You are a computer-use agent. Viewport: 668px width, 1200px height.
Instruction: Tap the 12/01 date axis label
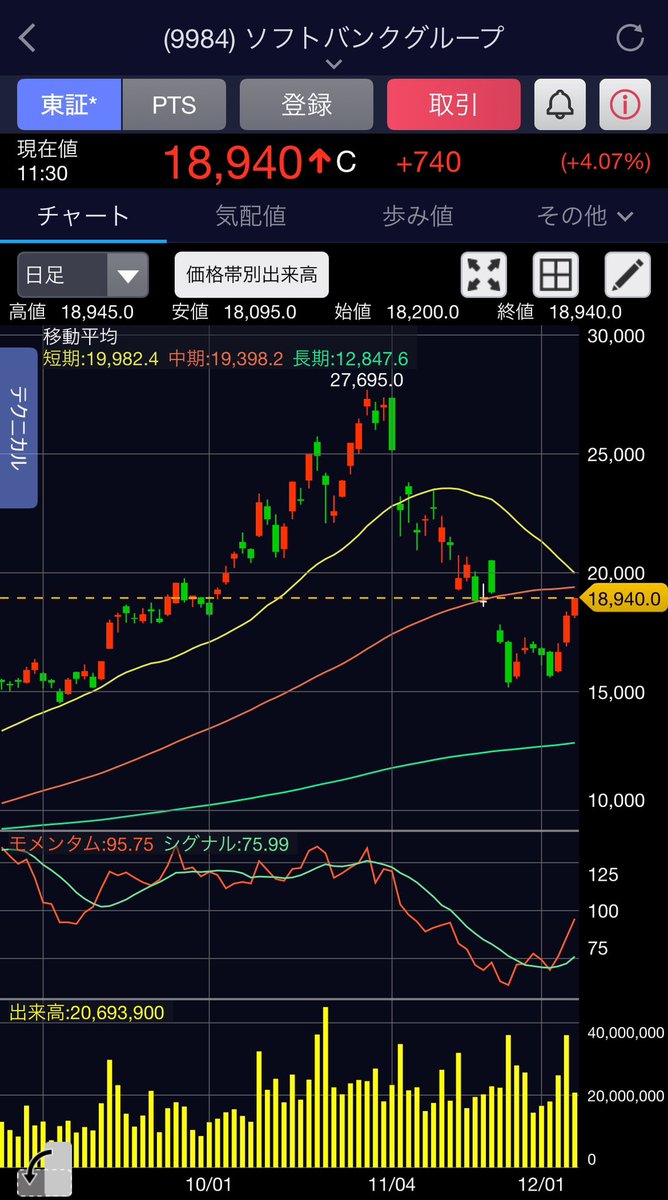(541, 1185)
